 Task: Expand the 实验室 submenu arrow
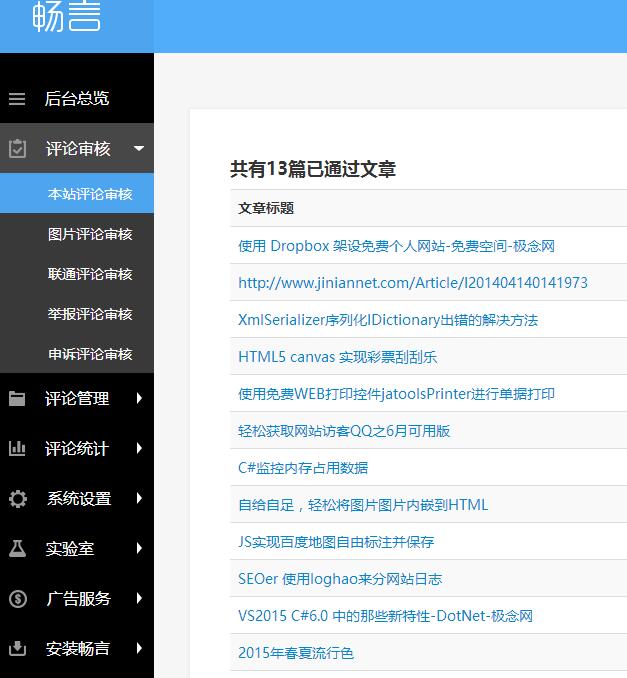(139, 548)
